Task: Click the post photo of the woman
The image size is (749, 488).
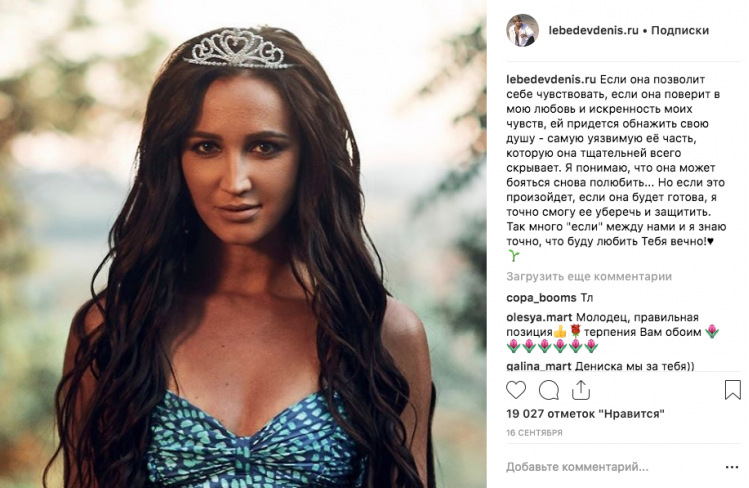Action: click(x=243, y=244)
